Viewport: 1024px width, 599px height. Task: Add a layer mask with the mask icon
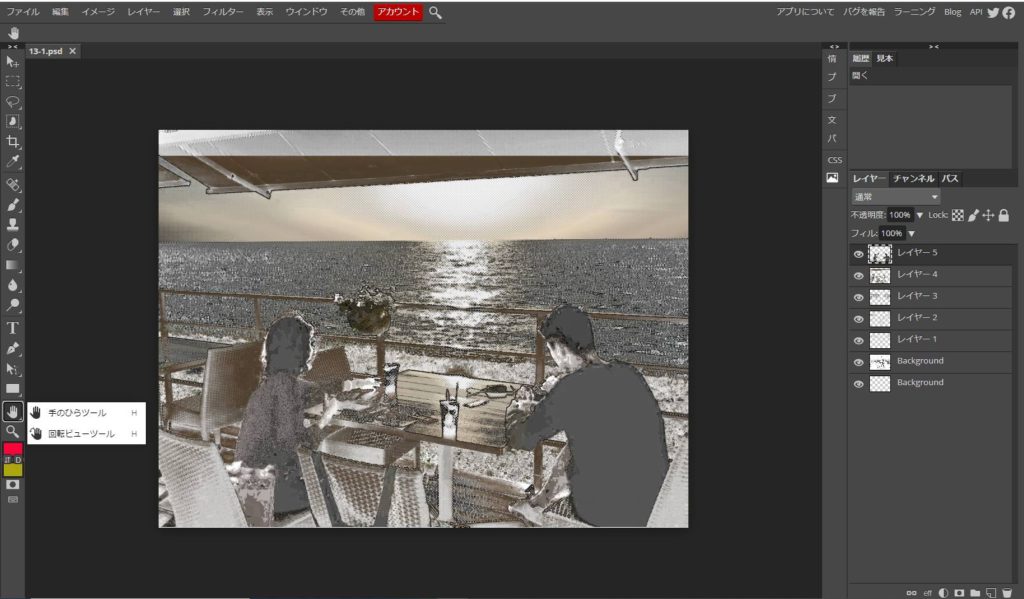[x=959, y=592]
